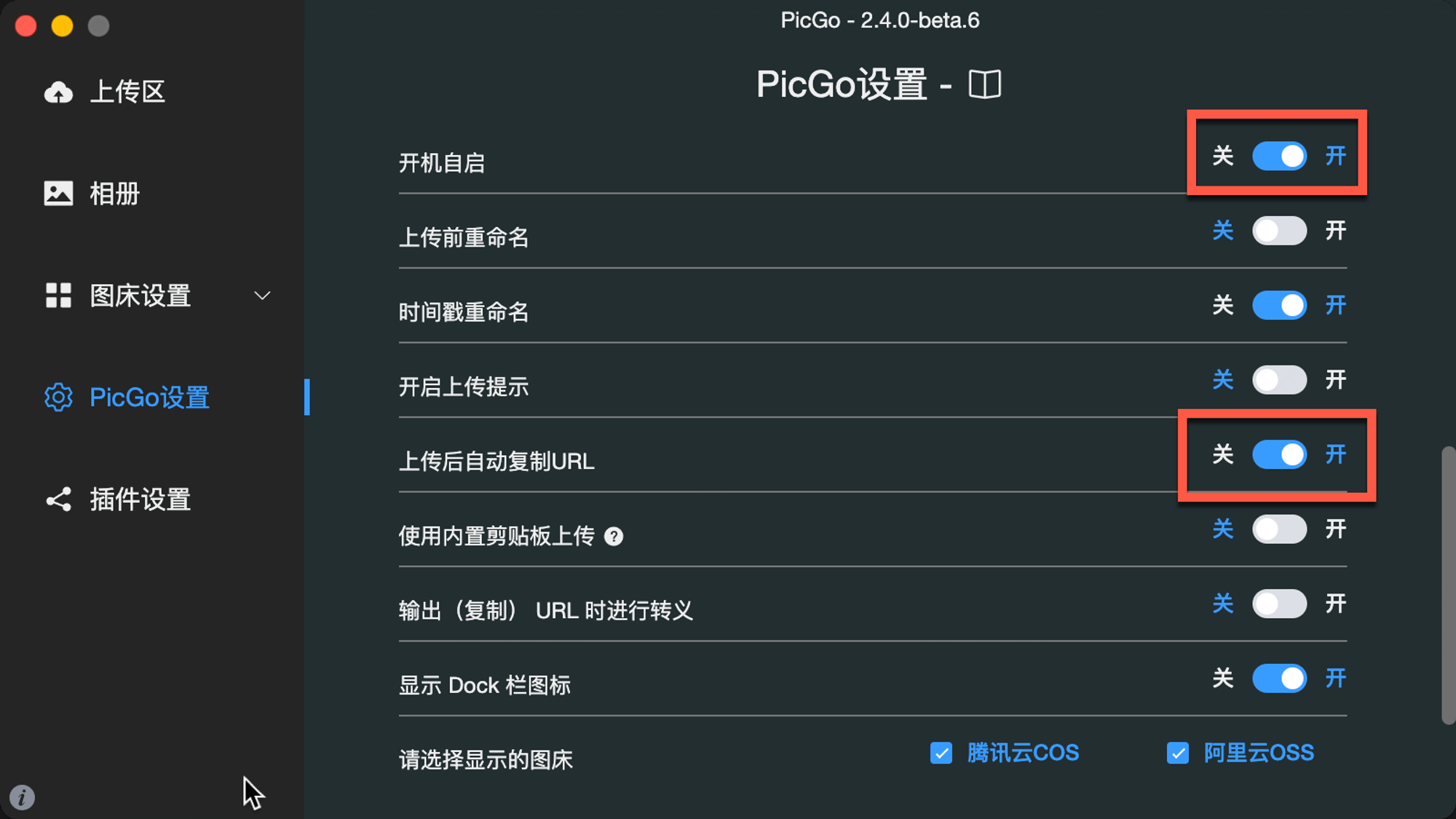Turn off the 显示 Dock 栏图标 switch

pyautogui.click(x=1279, y=678)
